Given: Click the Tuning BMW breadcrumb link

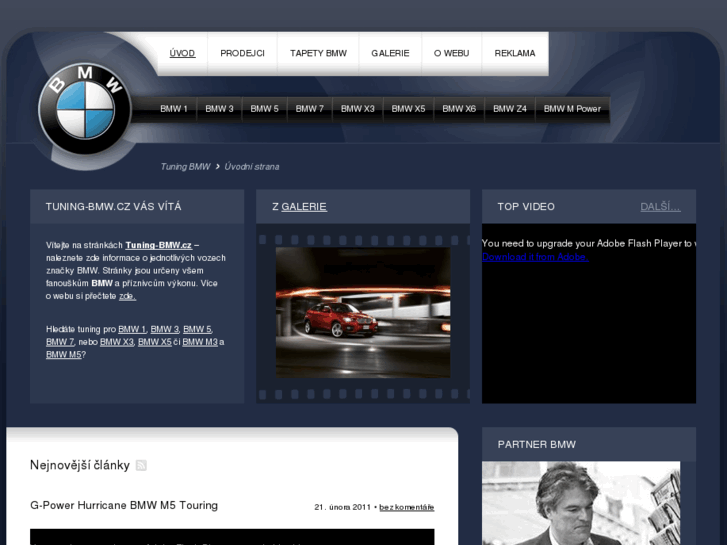Looking at the screenshot, I should (x=185, y=167).
